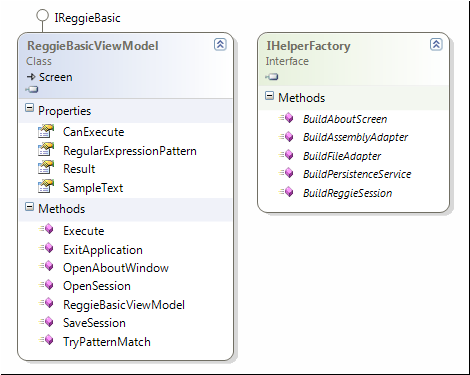Select the OpenAboutWindow method name
470x375 pixels.
[116, 268]
